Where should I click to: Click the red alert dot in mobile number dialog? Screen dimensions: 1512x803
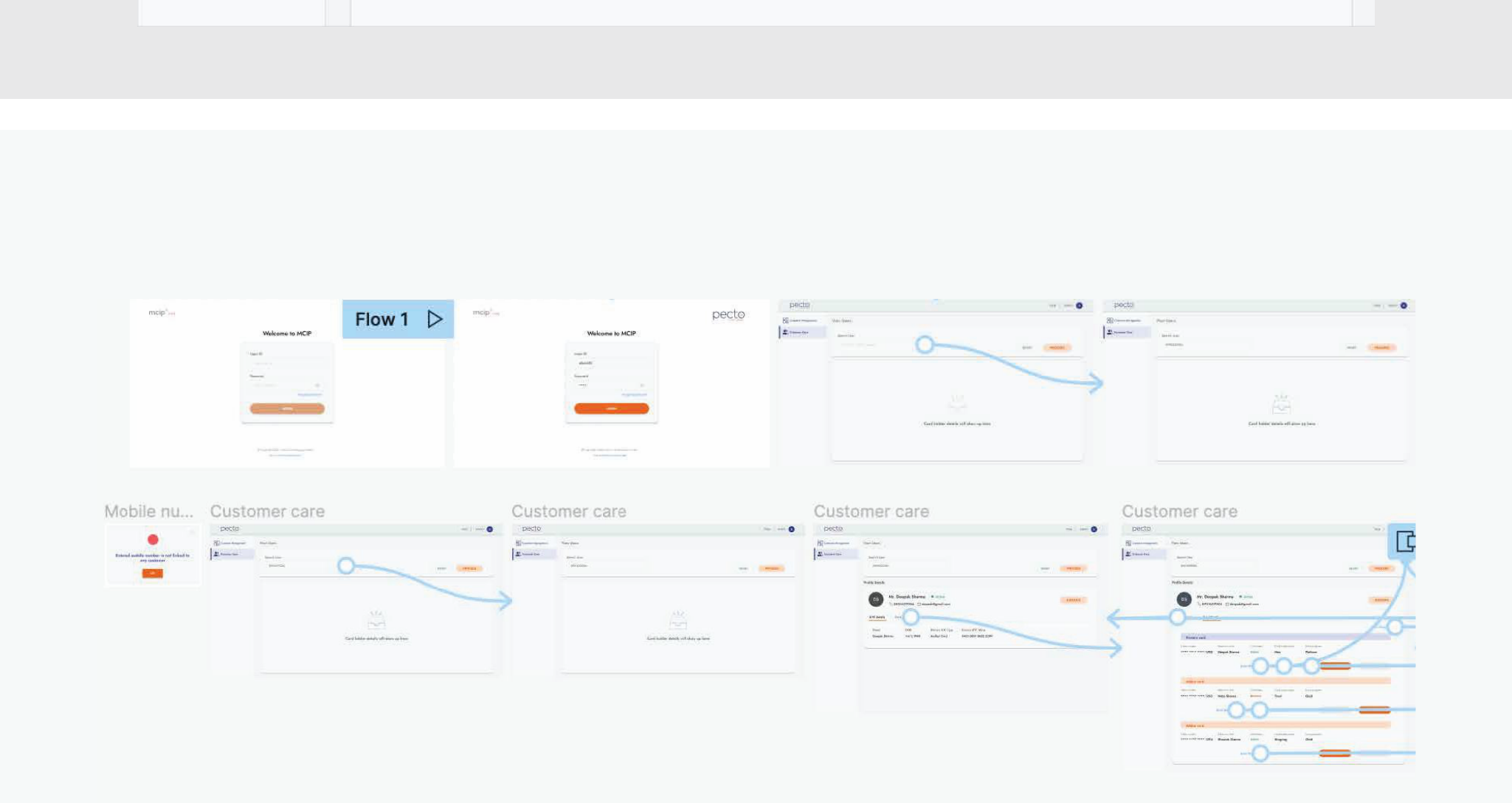(x=153, y=540)
